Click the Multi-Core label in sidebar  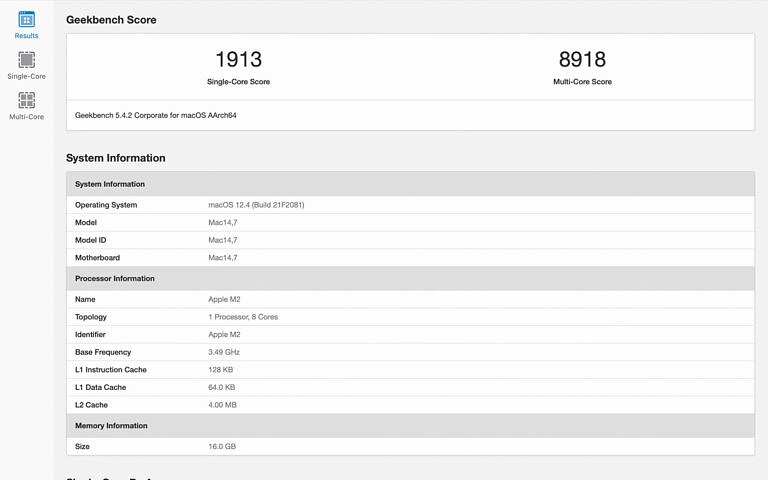point(26,117)
